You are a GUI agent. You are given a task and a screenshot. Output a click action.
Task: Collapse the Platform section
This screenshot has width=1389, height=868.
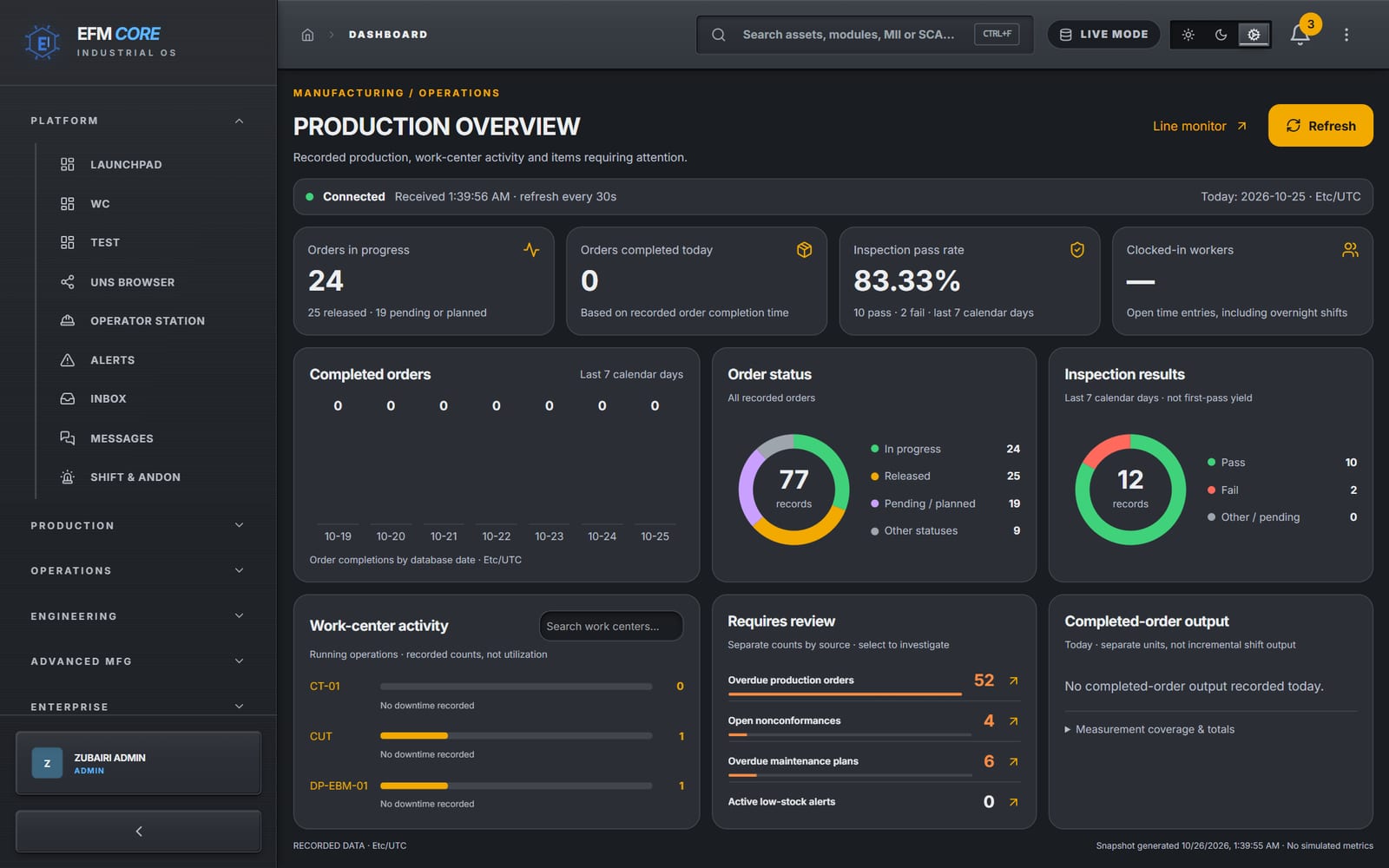pos(137,121)
